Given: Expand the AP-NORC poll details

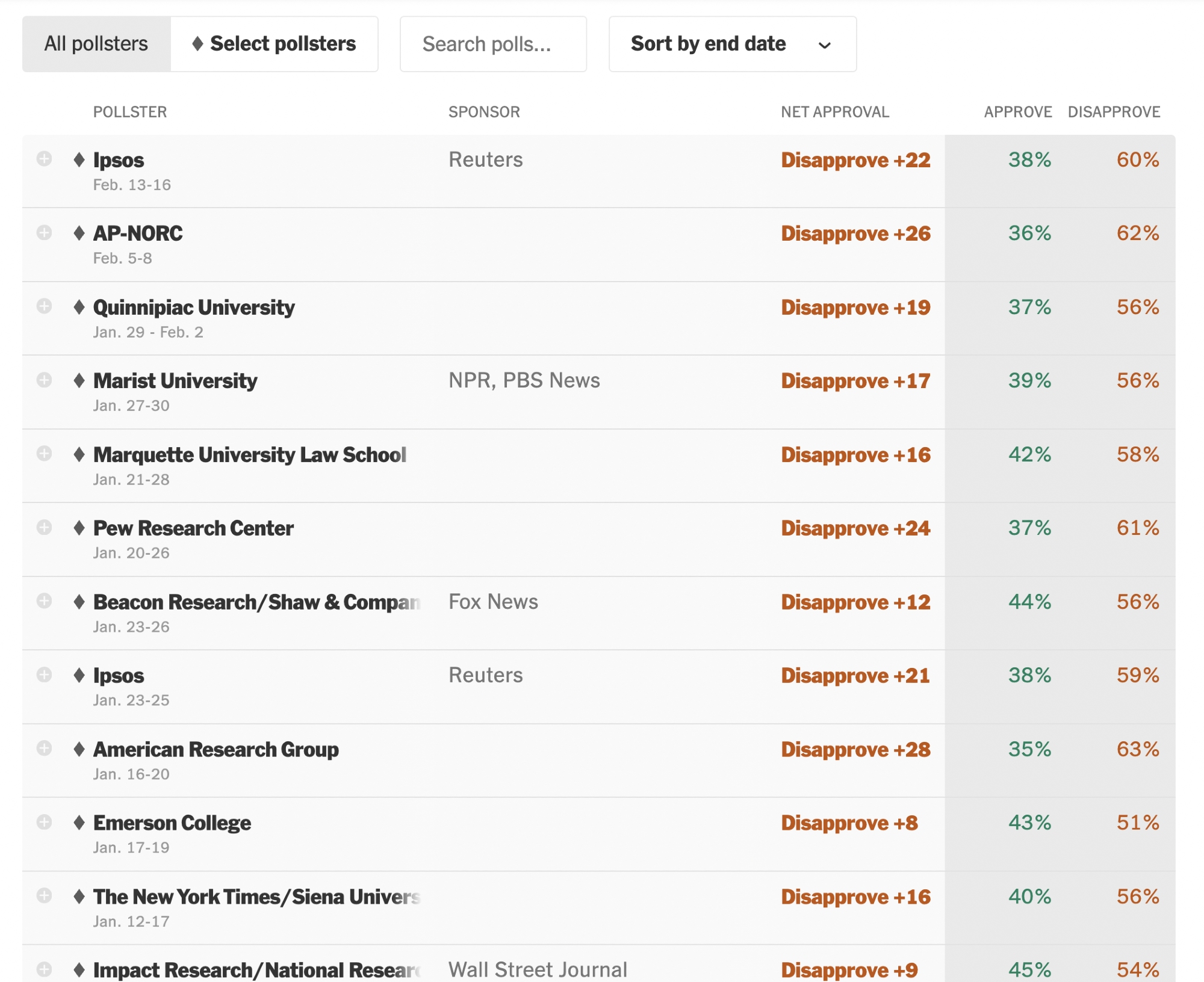Looking at the screenshot, I should 44,233.
